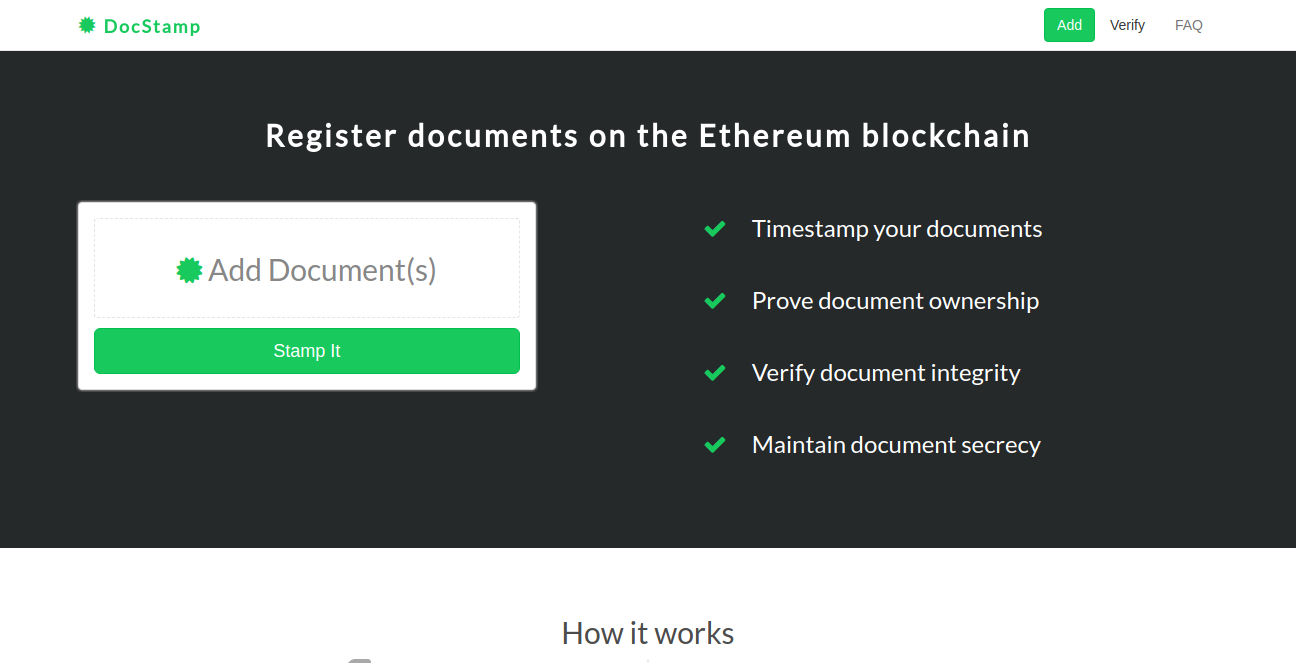Select the Verify document integrity text
The width and height of the screenshot is (1296, 663).
coord(886,373)
